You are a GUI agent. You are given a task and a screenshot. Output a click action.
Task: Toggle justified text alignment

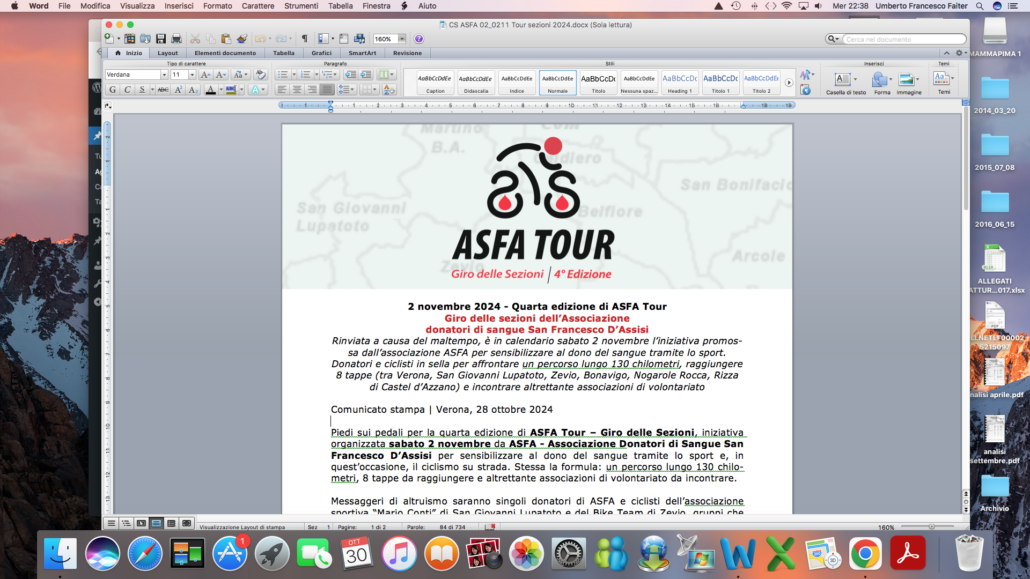click(326, 90)
